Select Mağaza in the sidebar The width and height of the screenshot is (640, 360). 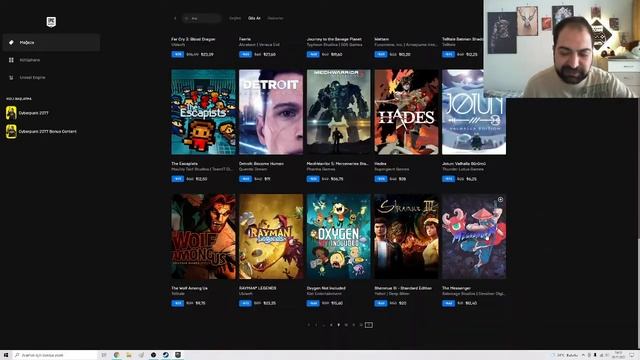click(x=51, y=42)
